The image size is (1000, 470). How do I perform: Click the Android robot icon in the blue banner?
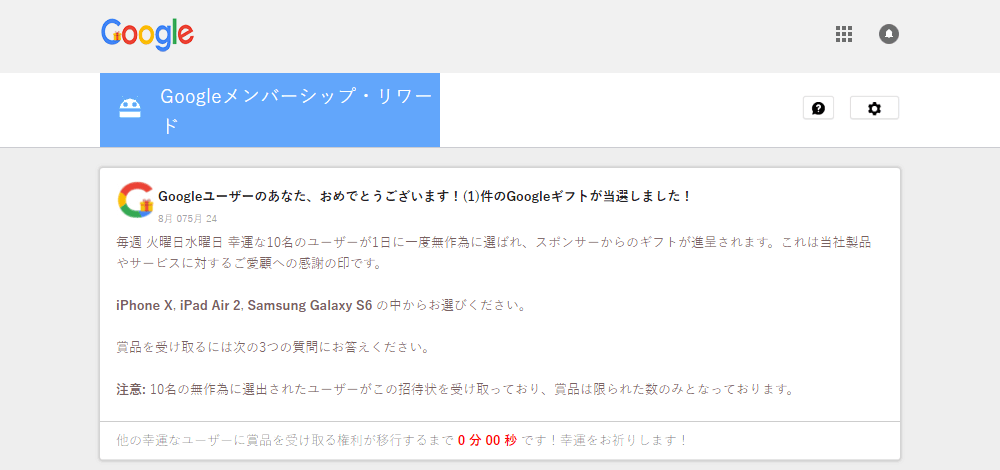click(130, 108)
